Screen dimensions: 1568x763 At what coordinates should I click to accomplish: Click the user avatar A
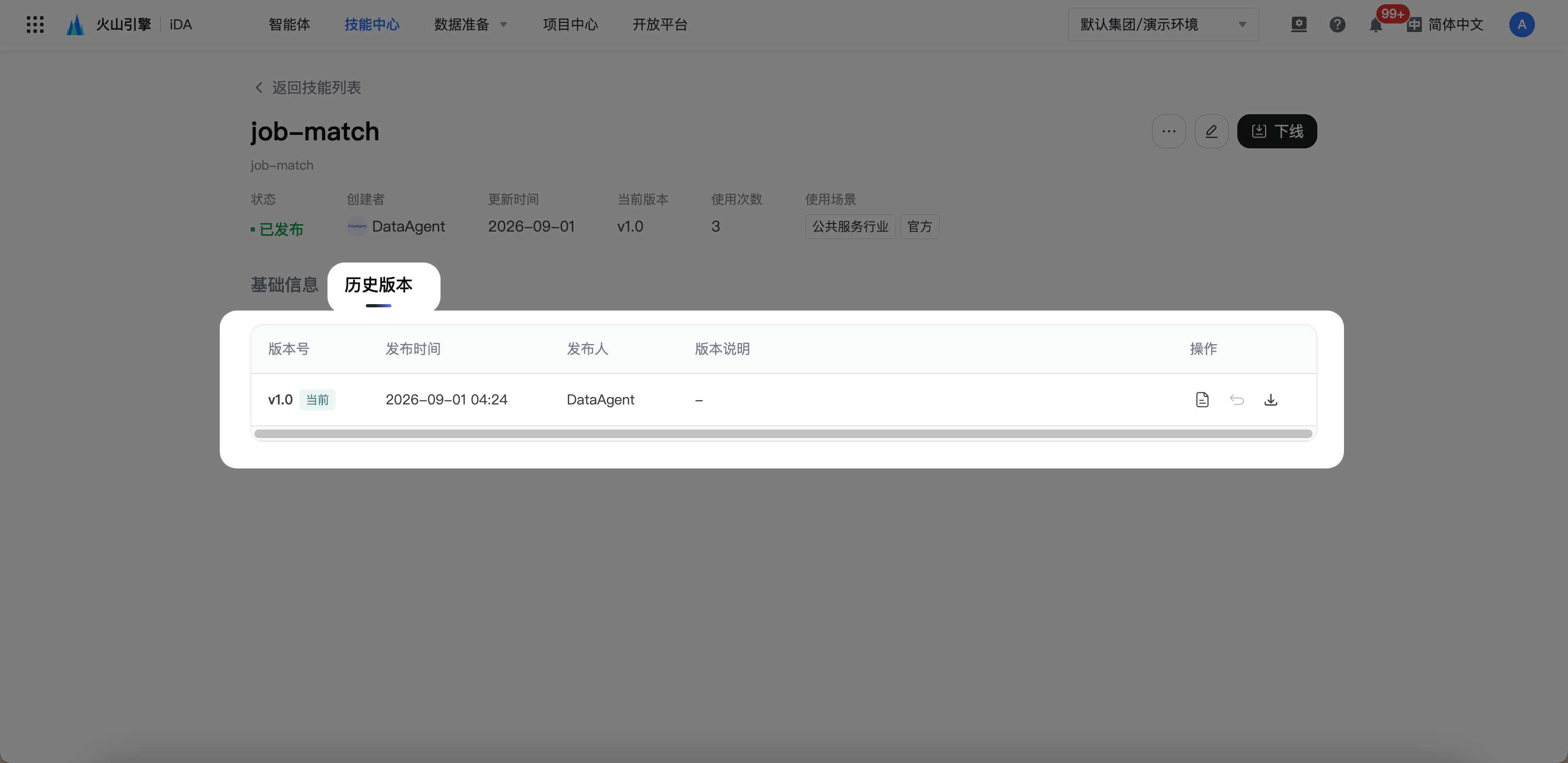[1522, 25]
